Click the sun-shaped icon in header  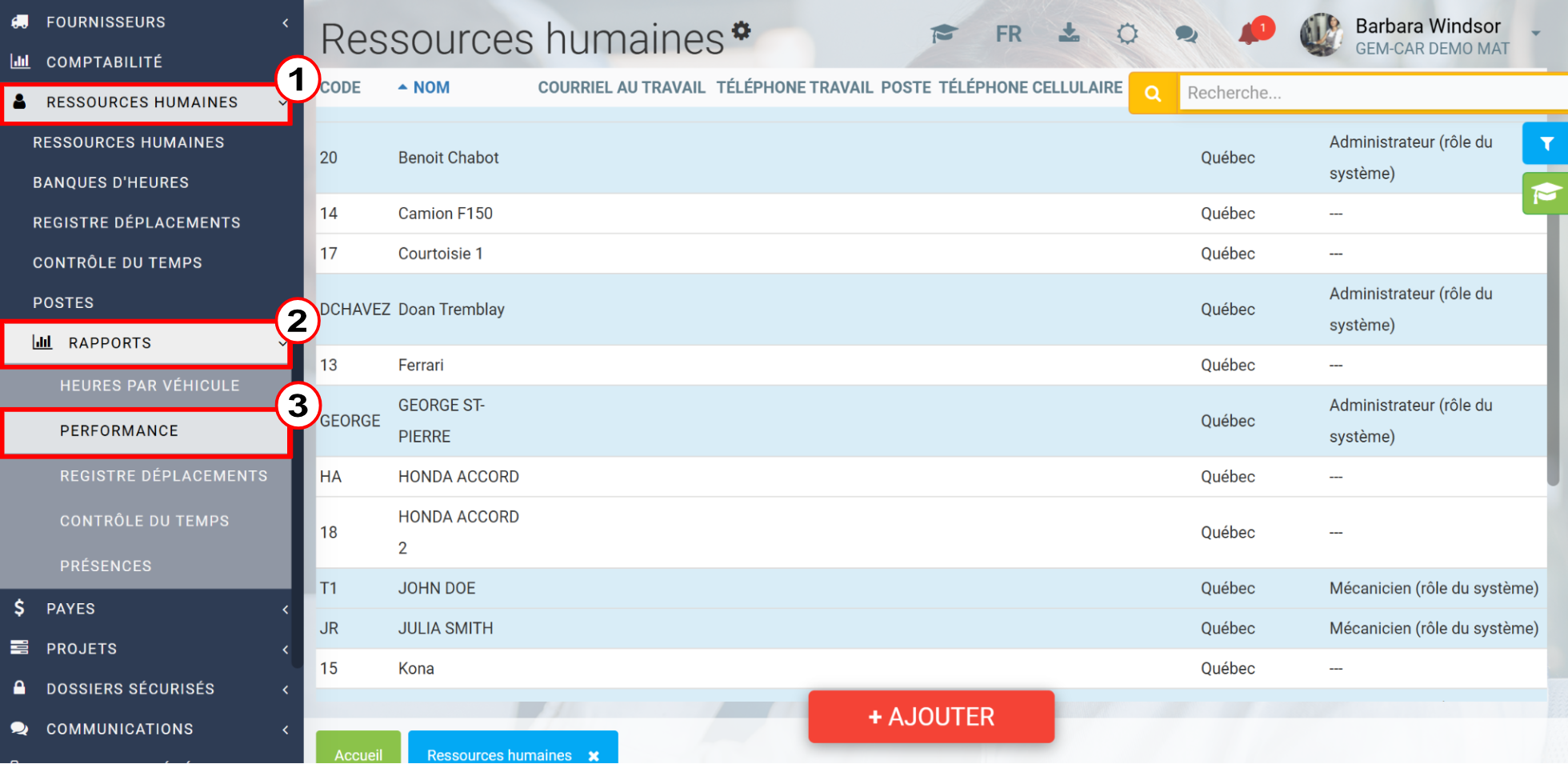point(1127,34)
